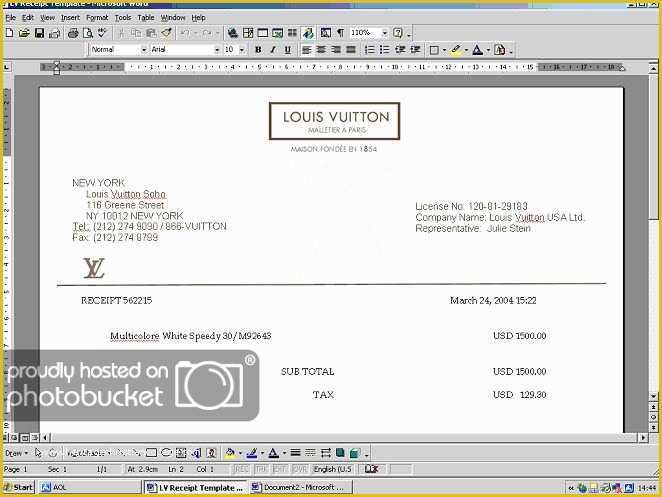Image resolution: width=662 pixels, height=497 pixels.
Task: Insert Clip Art from Drawing toolbar
Action: [212, 453]
